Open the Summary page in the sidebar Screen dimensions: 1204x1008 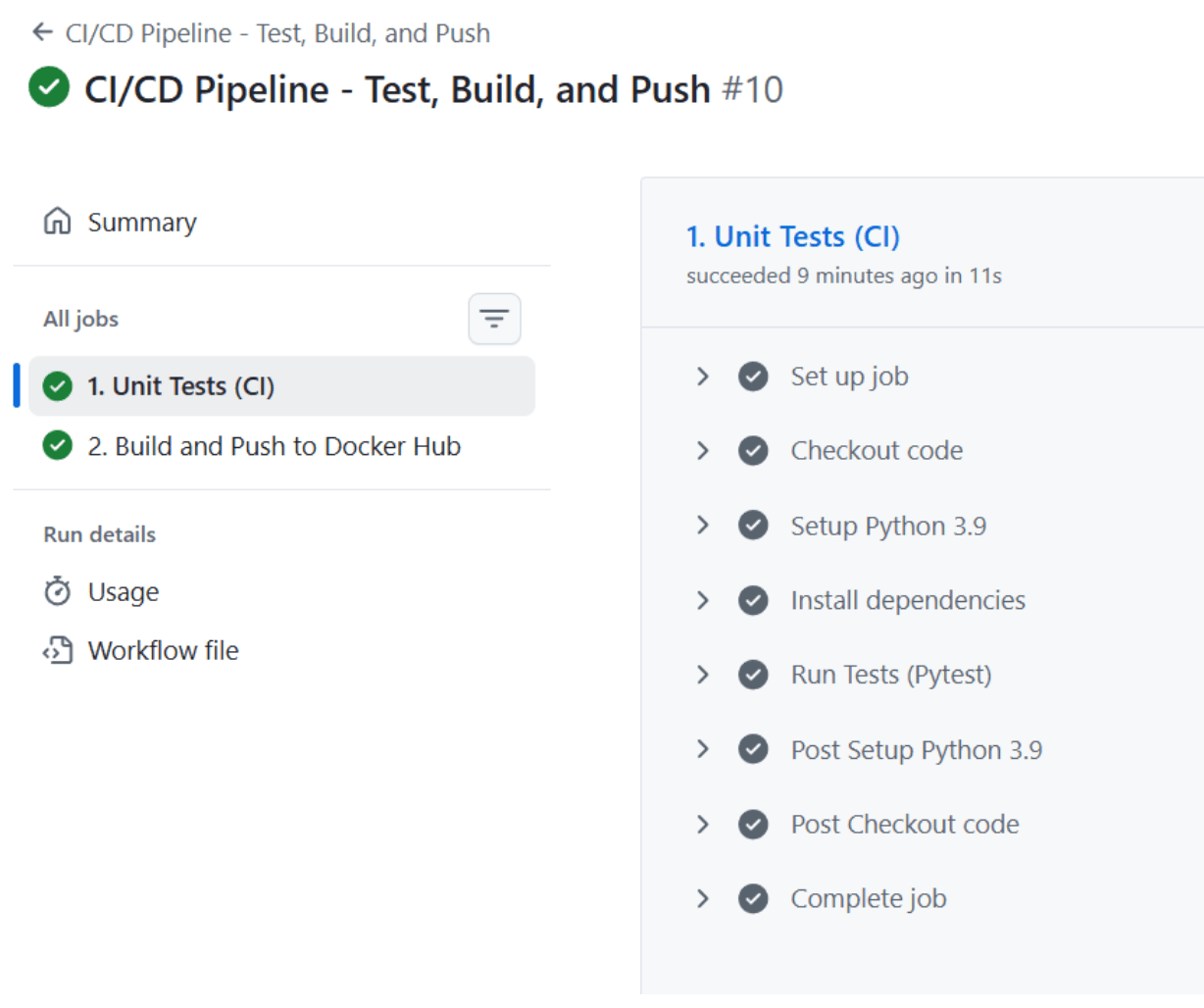[x=142, y=223]
